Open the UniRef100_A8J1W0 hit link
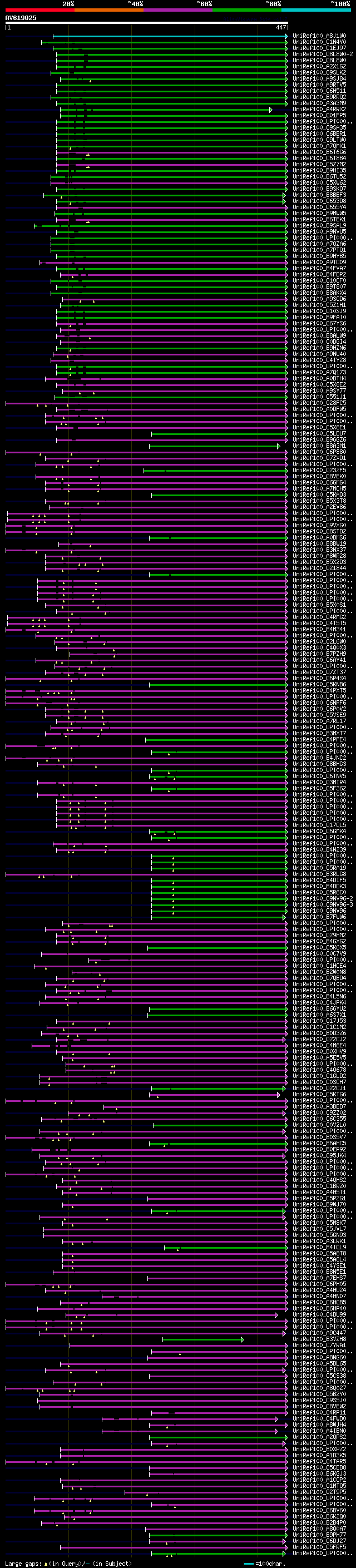356x1568 pixels. point(319,36)
